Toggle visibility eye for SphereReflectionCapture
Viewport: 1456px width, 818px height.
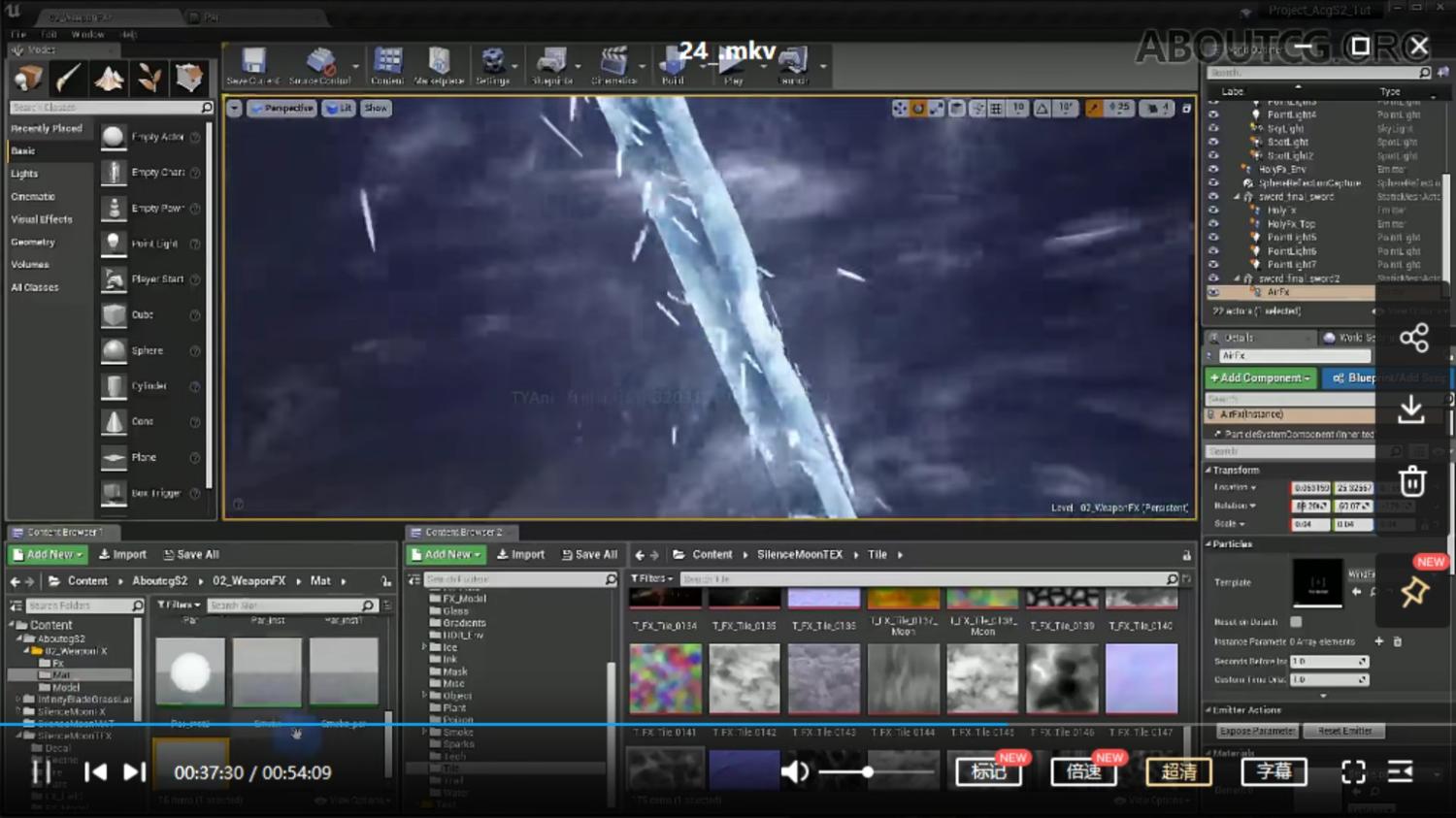coord(1213,182)
